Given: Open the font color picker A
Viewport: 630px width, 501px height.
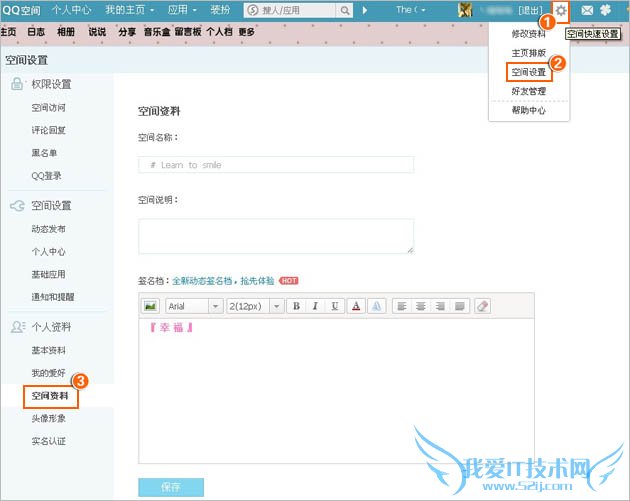Looking at the screenshot, I should (357, 306).
